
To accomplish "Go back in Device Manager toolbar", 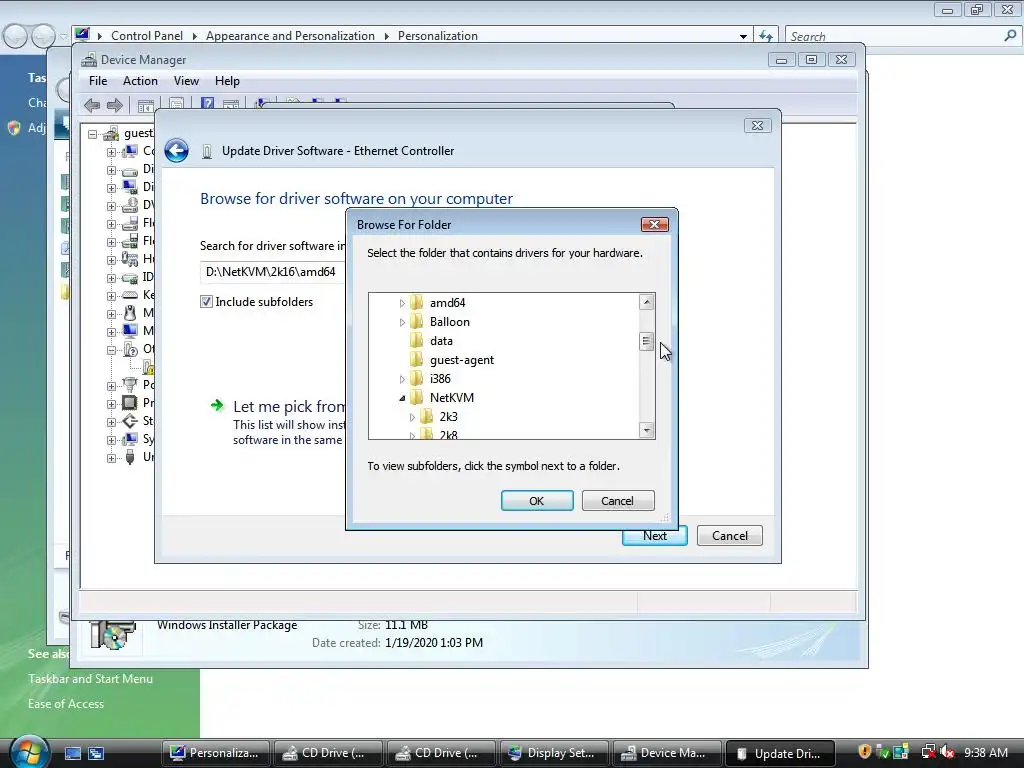I will click(92, 104).
